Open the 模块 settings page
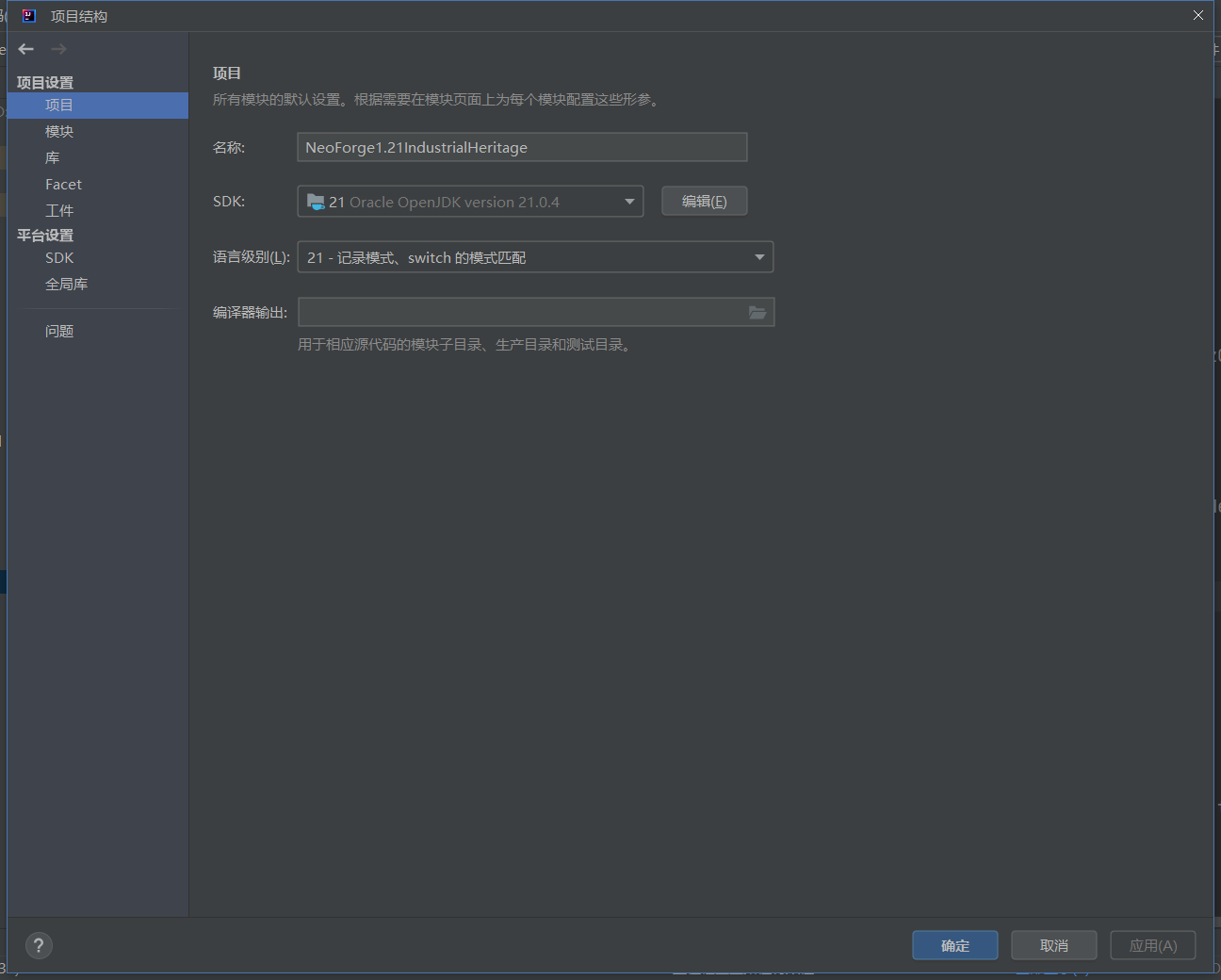Image resolution: width=1221 pixels, height=980 pixels. [59, 132]
